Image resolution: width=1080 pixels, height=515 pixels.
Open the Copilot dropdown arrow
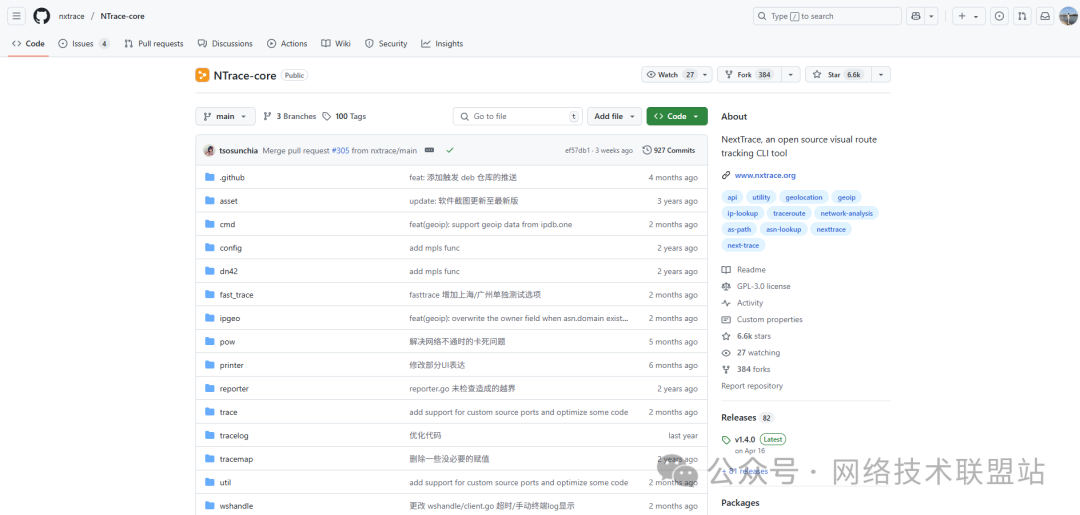pyautogui.click(x=931, y=16)
